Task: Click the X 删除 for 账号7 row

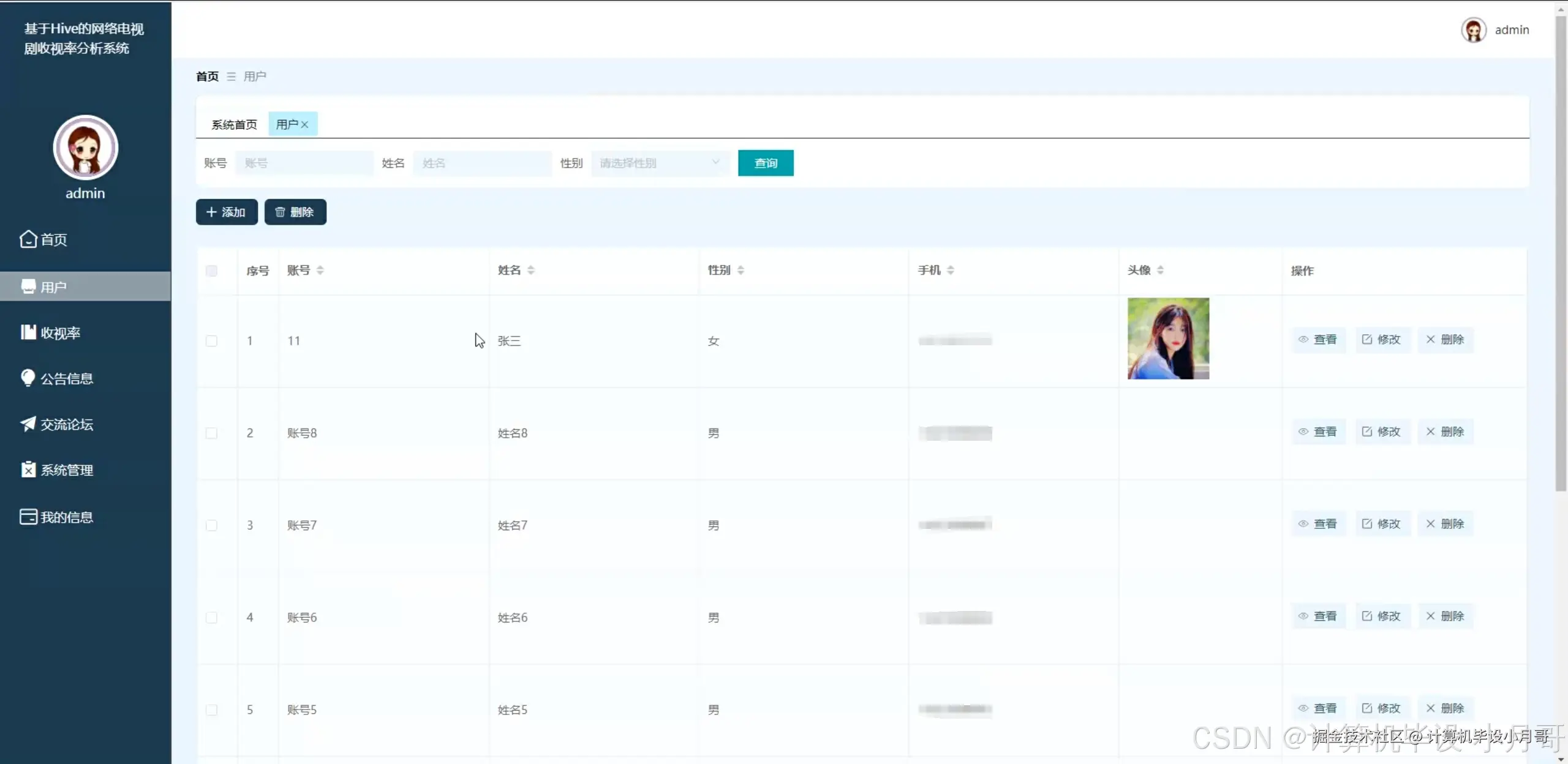Action: 1430,524
